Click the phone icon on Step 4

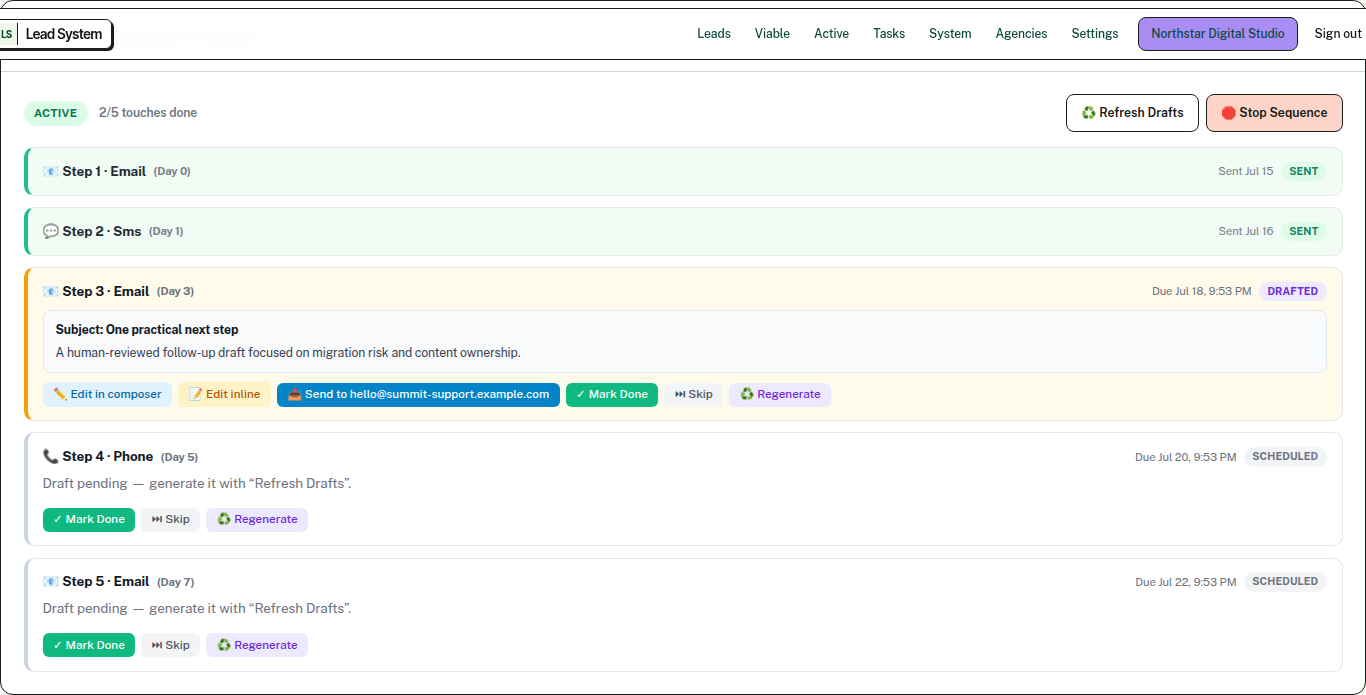click(x=51, y=456)
